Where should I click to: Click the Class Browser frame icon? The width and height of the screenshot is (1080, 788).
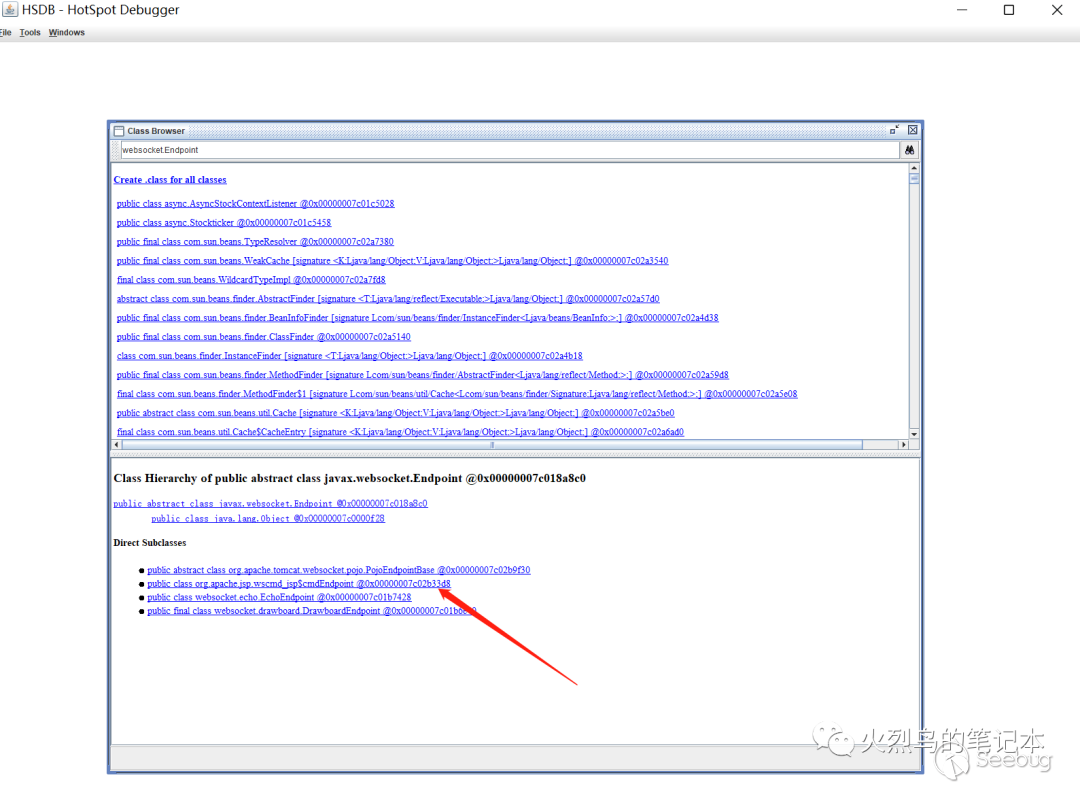119,131
